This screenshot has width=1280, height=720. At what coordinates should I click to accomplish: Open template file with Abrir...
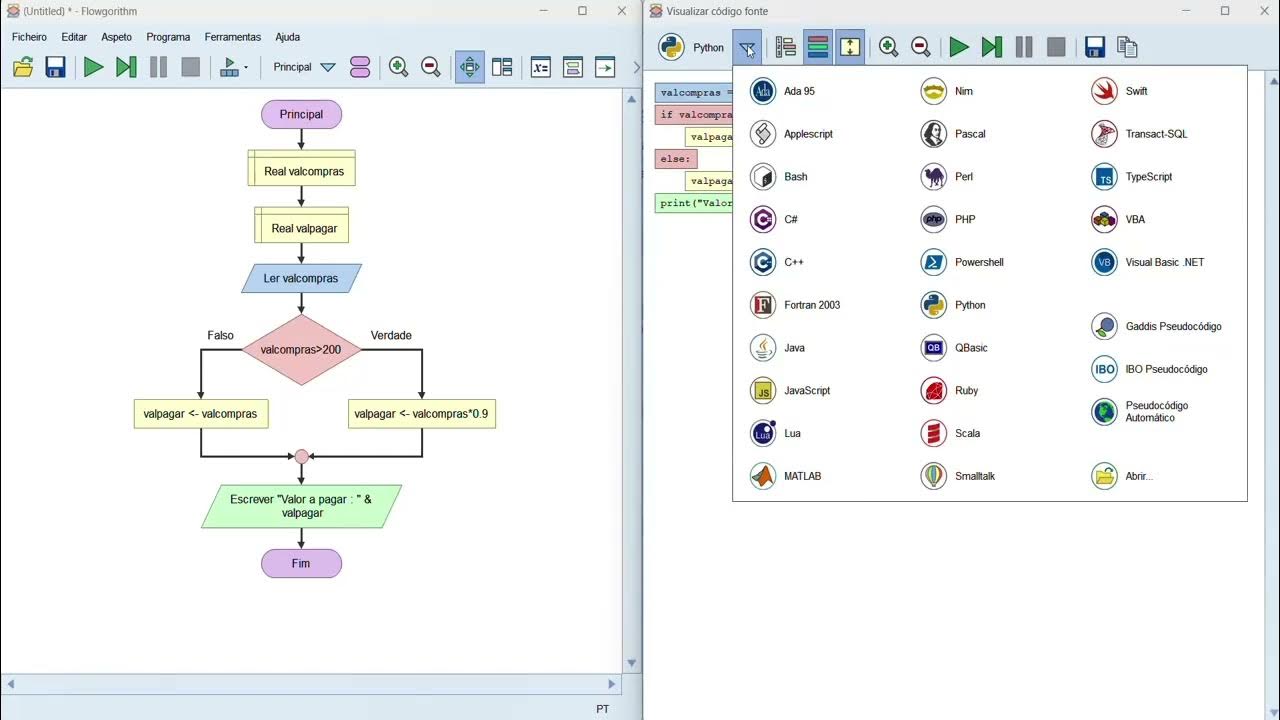click(1122, 477)
